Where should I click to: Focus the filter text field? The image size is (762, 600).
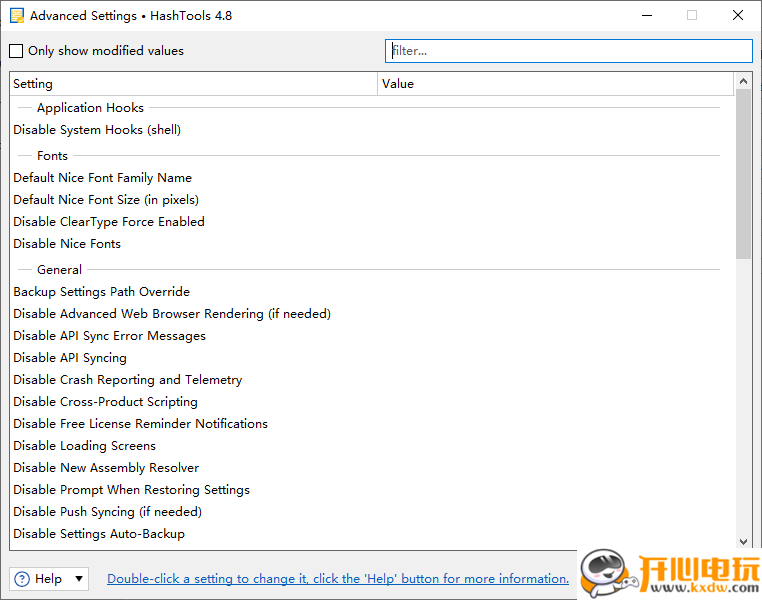[x=569, y=51]
